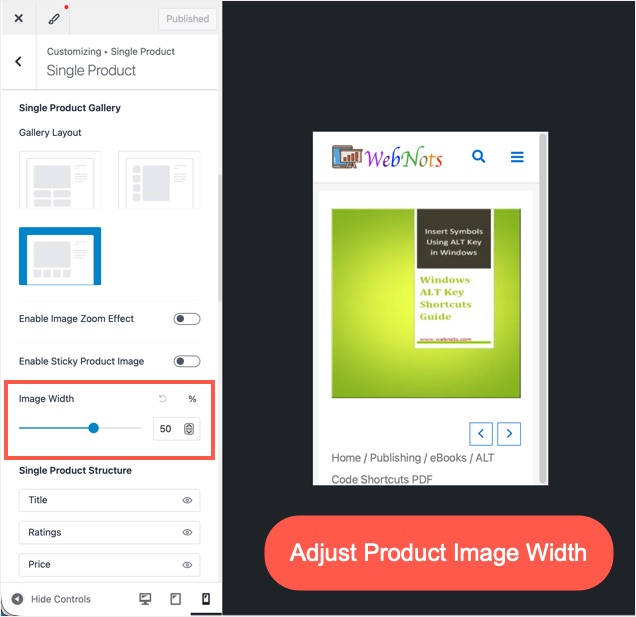Open the pencil edit shortcuts icon

tap(54, 19)
